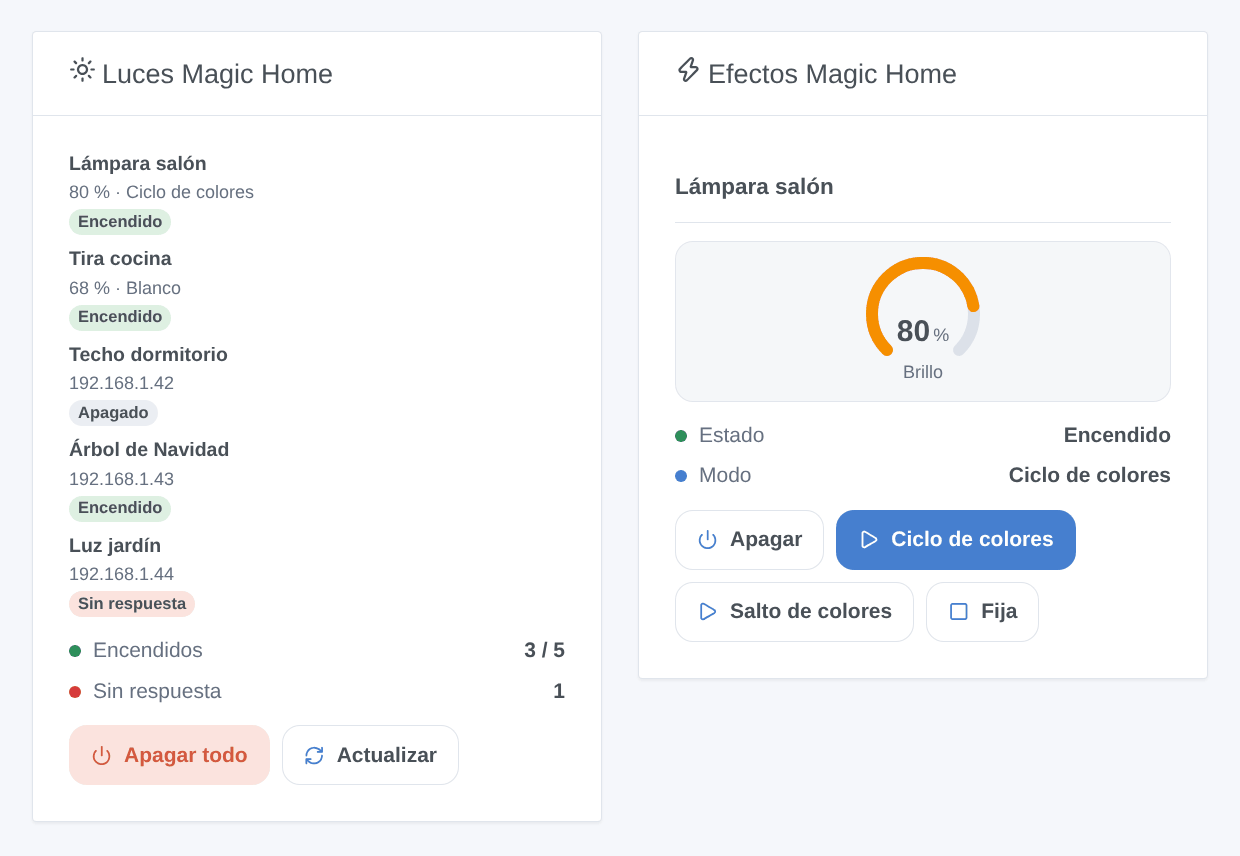Click the Encendido badge under Lámpara salón
Image resolution: width=1240 pixels, height=856 pixels.
(120, 222)
